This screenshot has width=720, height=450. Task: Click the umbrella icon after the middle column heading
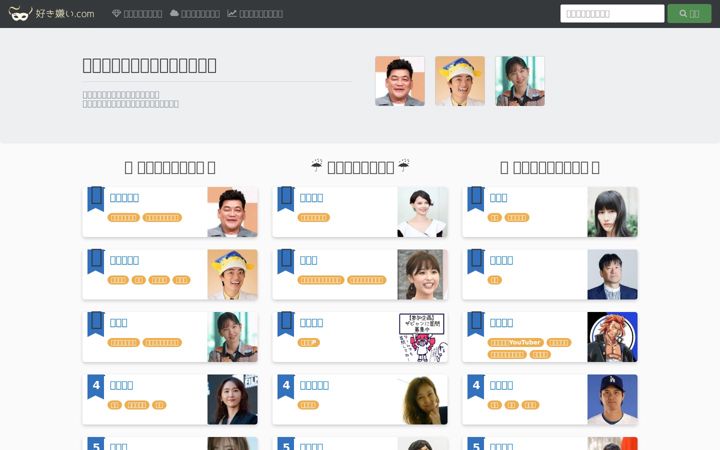coord(404,166)
